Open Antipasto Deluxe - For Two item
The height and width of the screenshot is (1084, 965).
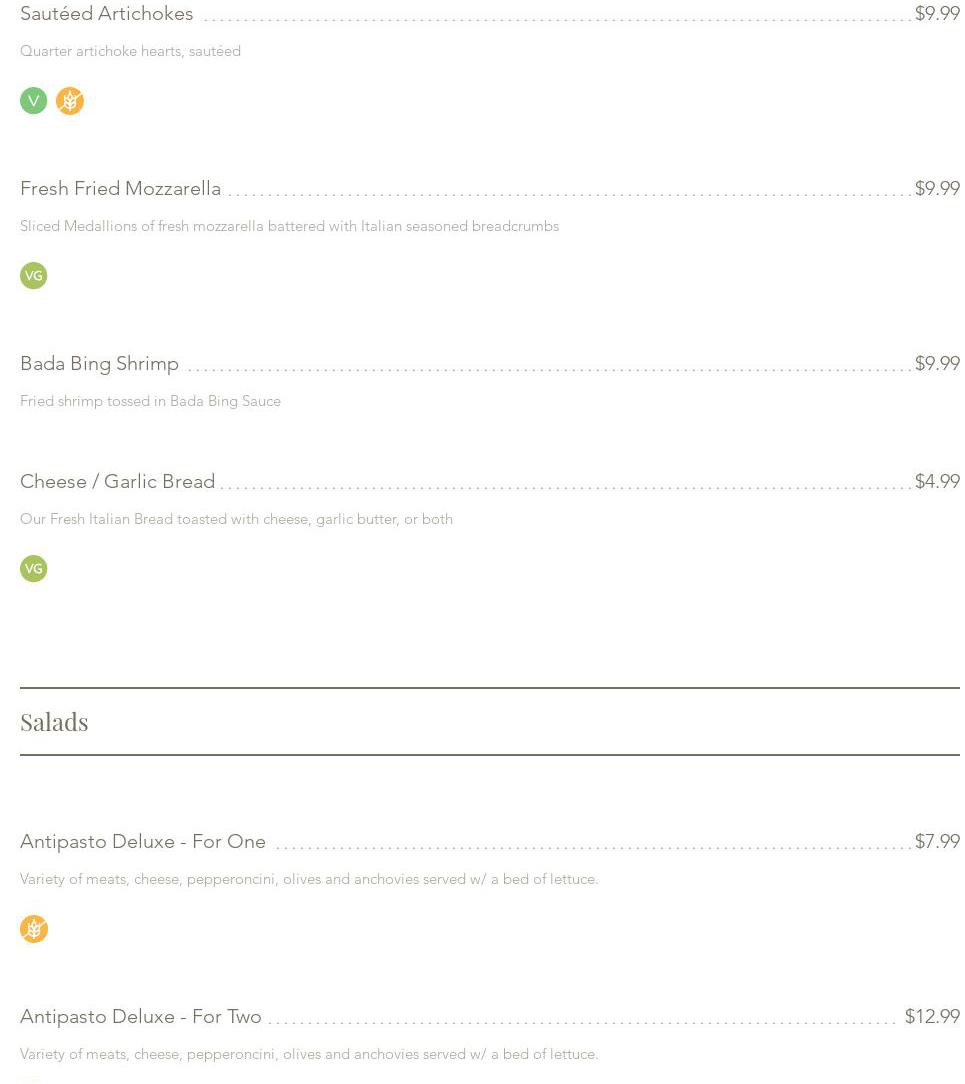[x=141, y=1017]
